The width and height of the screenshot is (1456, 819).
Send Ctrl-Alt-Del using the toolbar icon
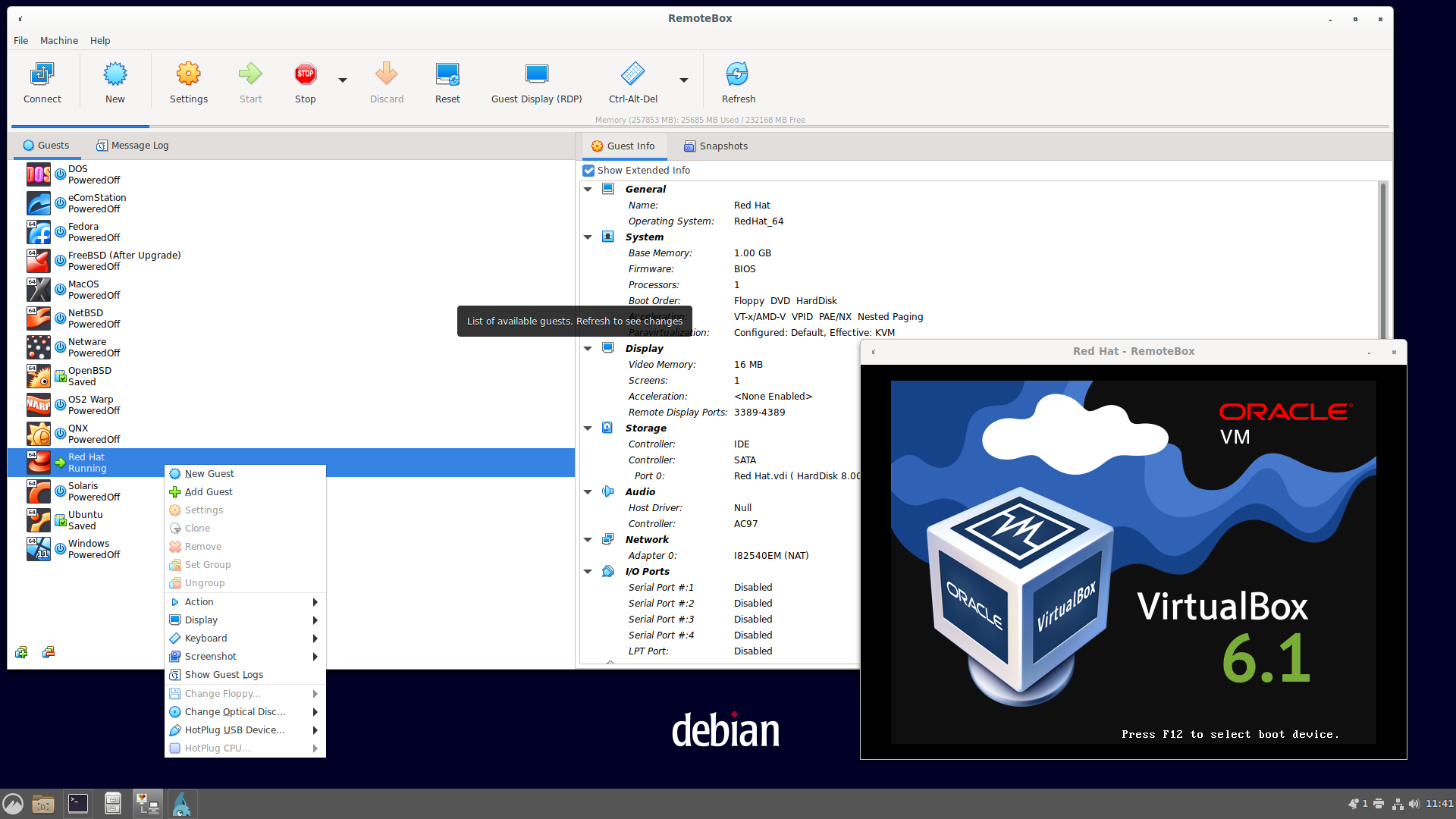pyautogui.click(x=632, y=80)
